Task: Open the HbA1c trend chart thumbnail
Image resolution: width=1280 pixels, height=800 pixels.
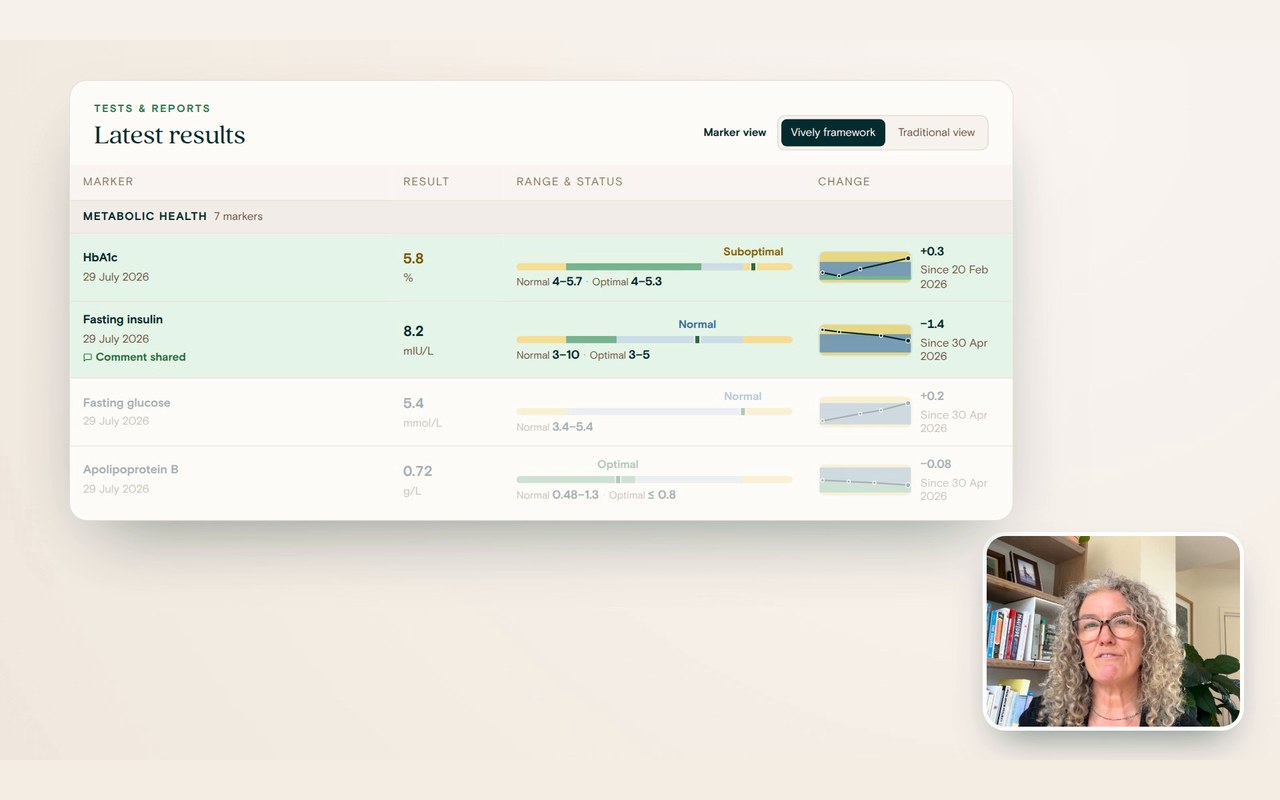Action: [x=865, y=267]
